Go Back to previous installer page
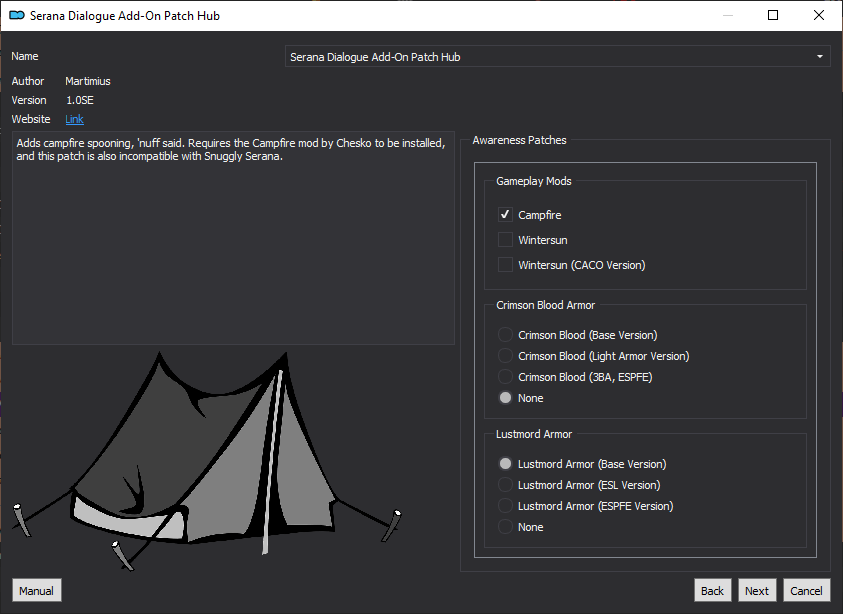 [x=712, y=590]
